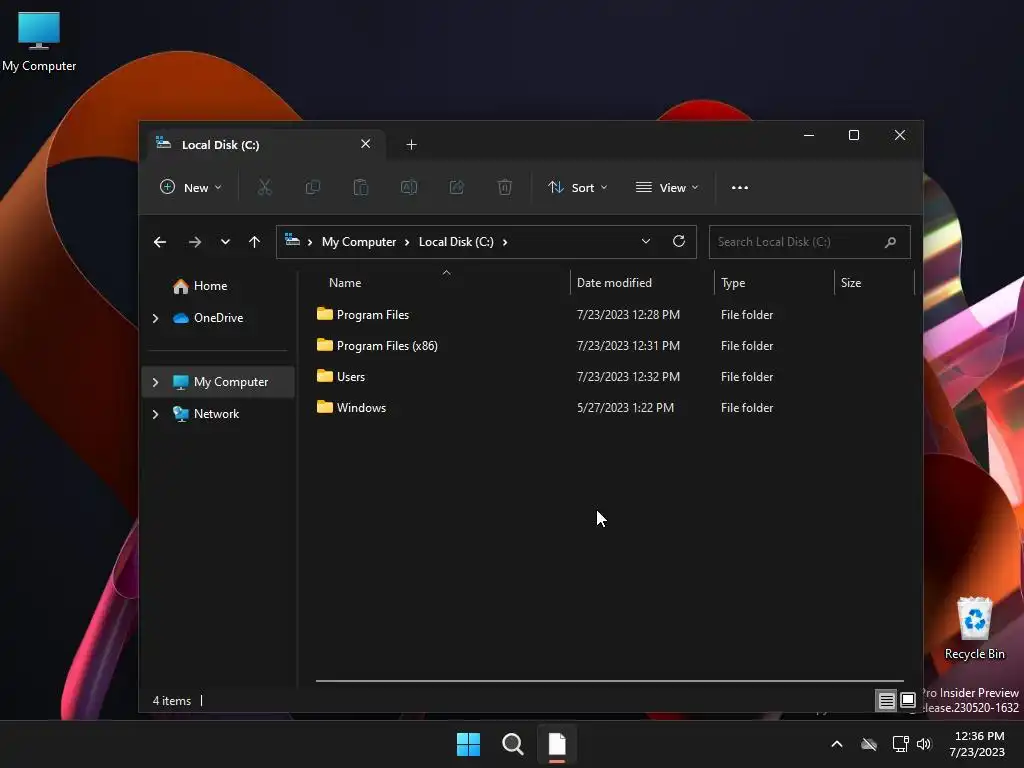Open the Windows Start button
Viewport: 1024px width, 768px height.
(468, 744)
